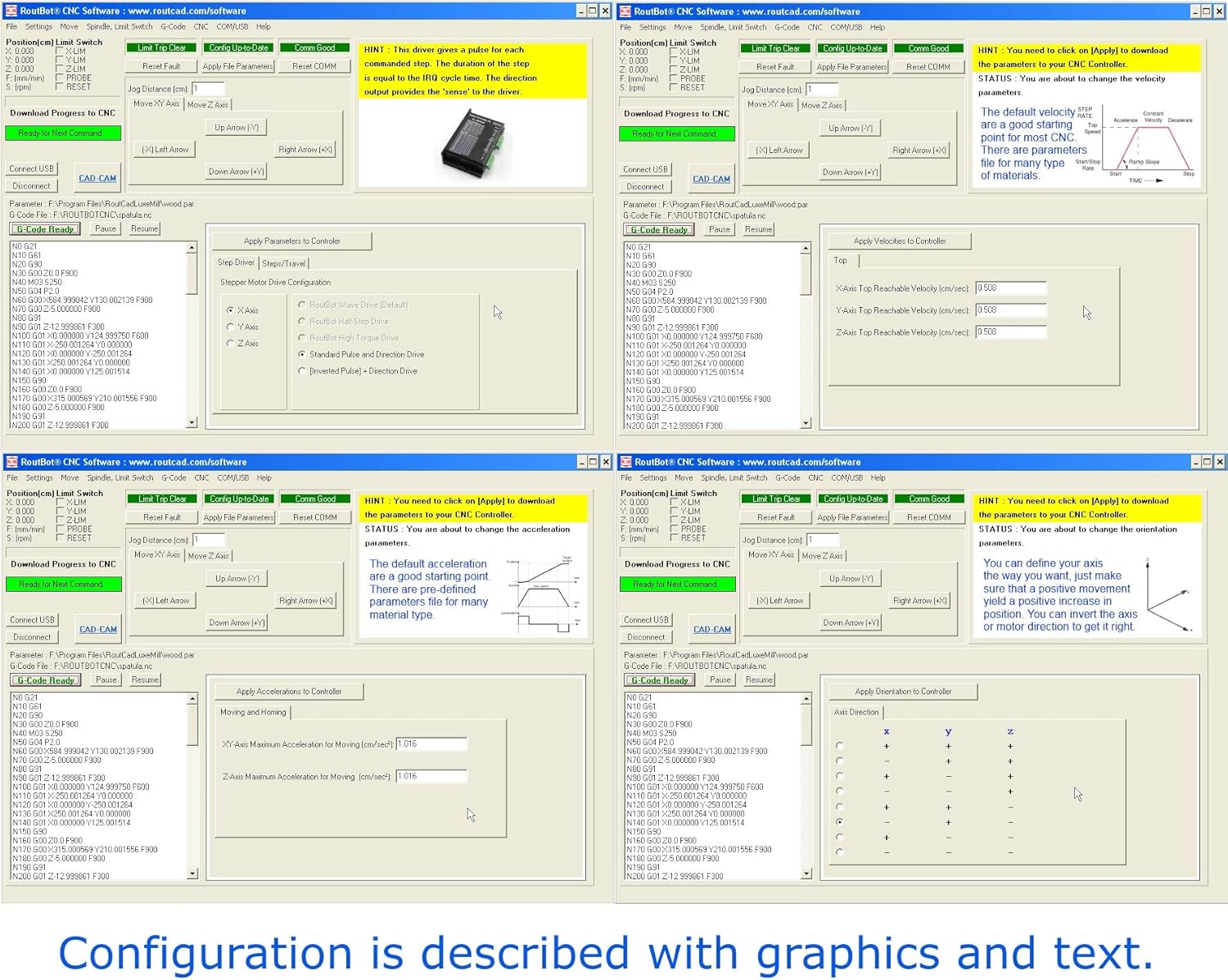The height and width of the screenshot is (980, 1228).
Task: Close the top-right RoutBot window
Action: pyautogui.click(x=1219, y=11)
